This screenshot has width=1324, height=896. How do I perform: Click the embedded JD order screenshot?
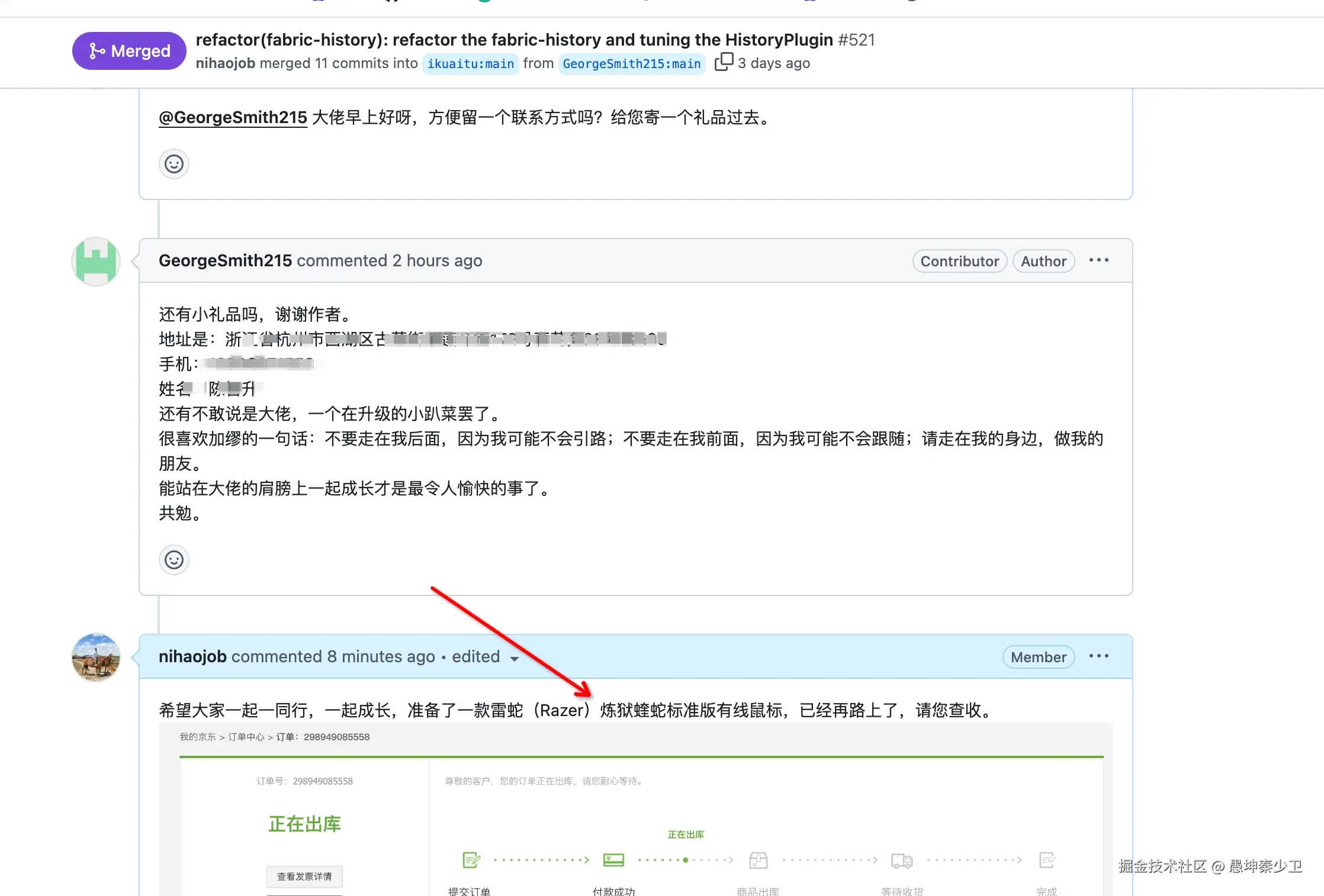coord(634,811)
